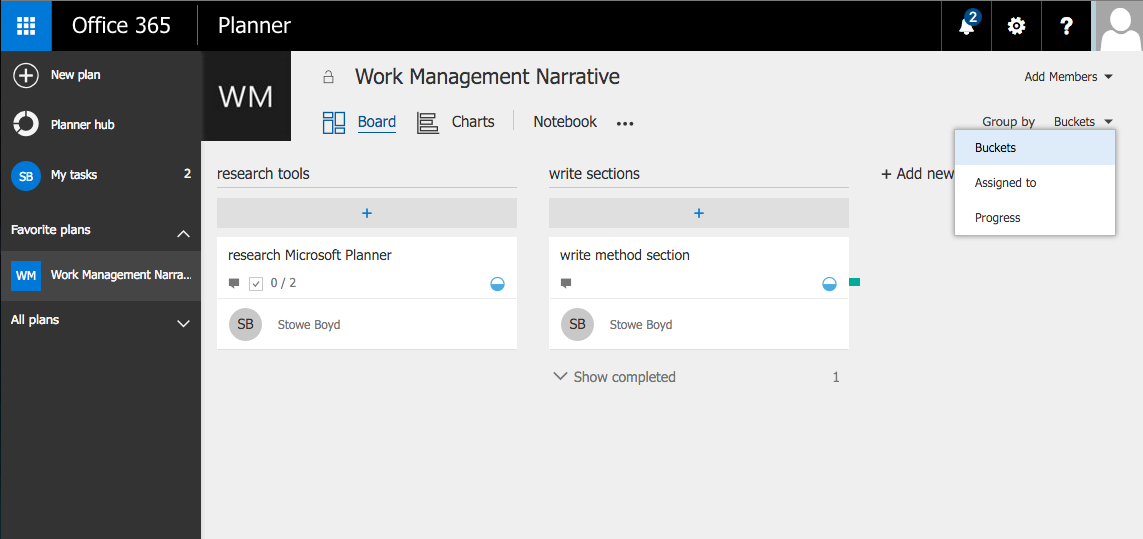This screenshot has width=1143, height=539.
Task: Expand the All plans section
Action: pyautogui.click(x=184, y=323)
